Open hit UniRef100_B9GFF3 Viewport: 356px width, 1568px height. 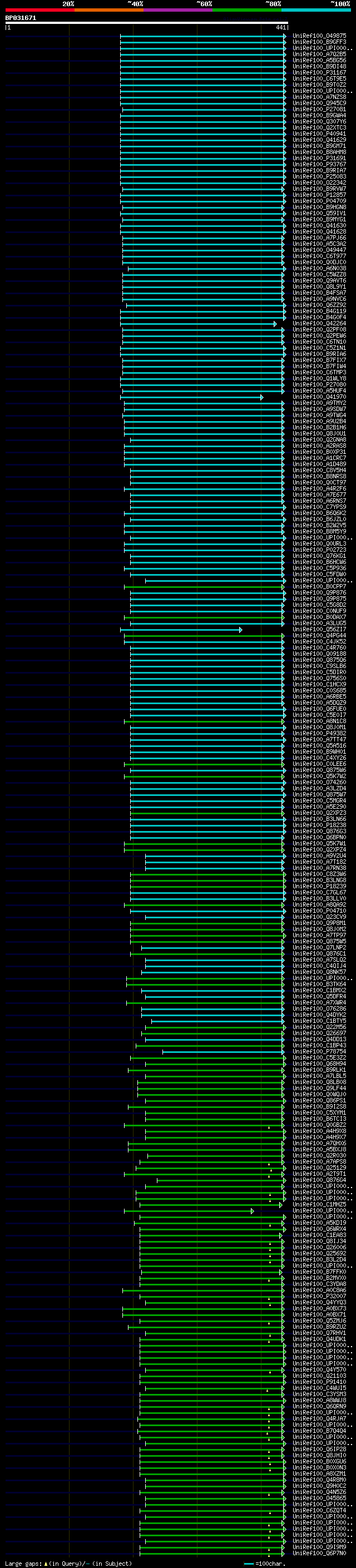[319, 42]
